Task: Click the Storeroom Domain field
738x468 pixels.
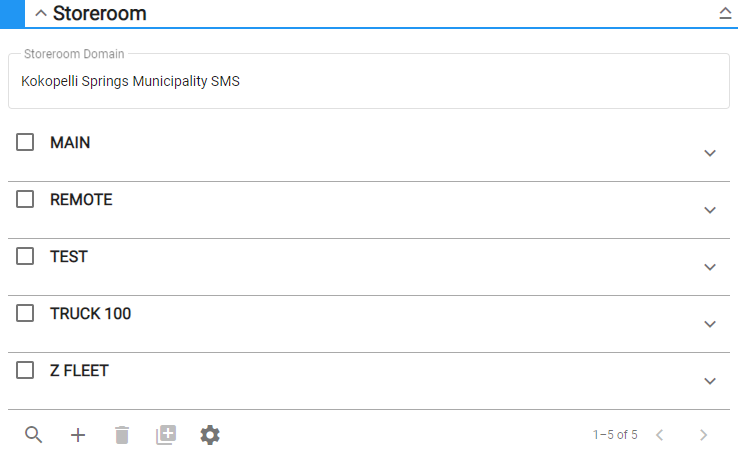Action: [368, 82]
